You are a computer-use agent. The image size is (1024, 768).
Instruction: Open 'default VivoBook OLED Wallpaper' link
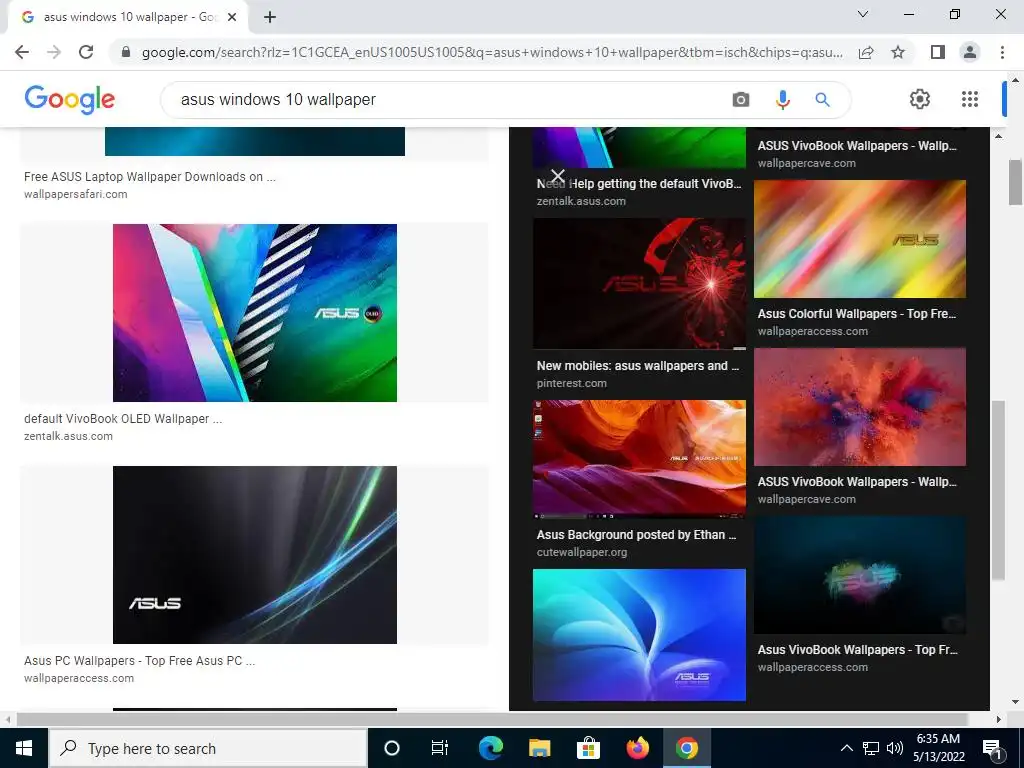pos(123,419)
